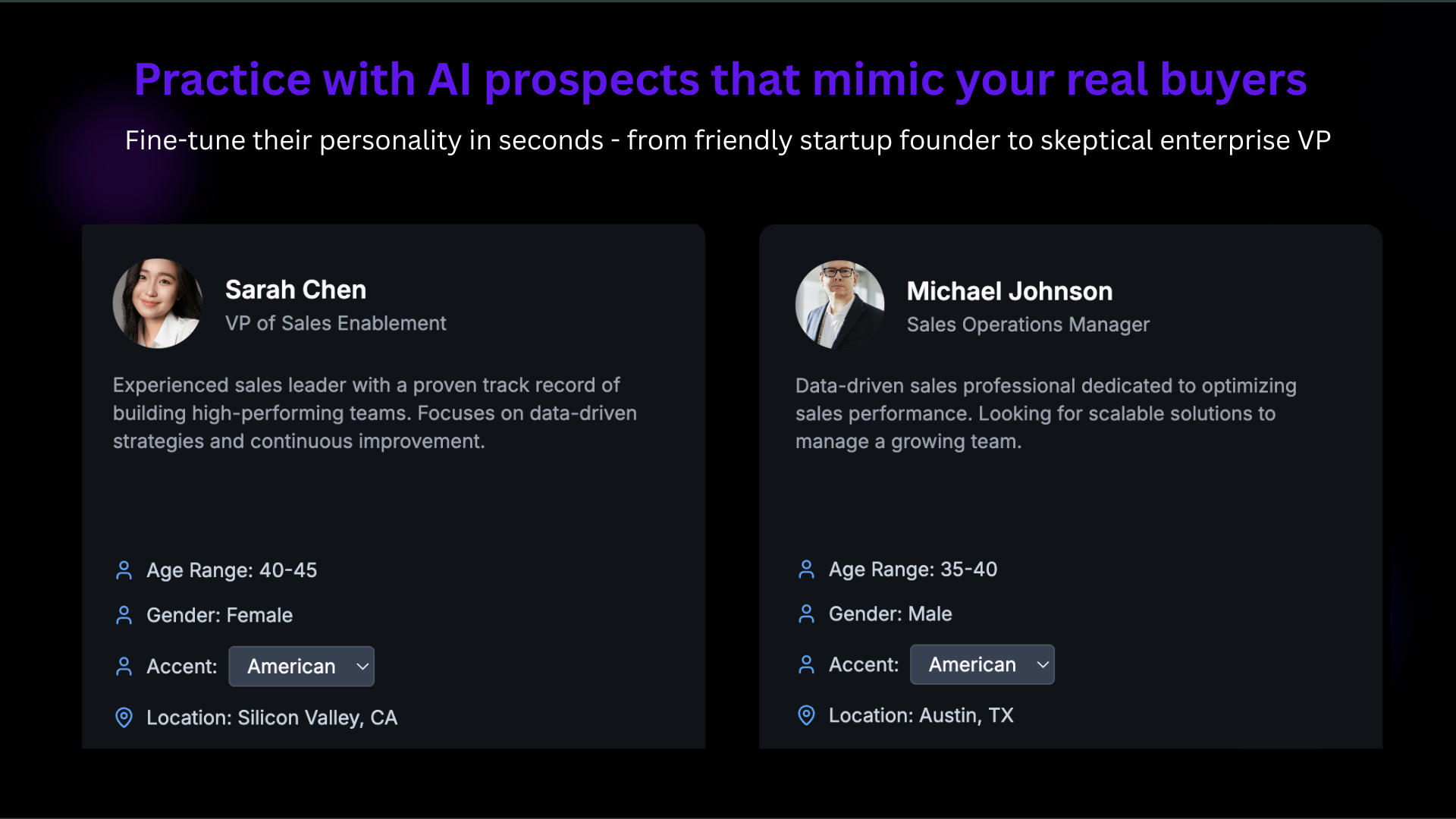The image size is (1456, 819).
Task: Click the Michael Johnson name heading
Action: [1009, 291]
